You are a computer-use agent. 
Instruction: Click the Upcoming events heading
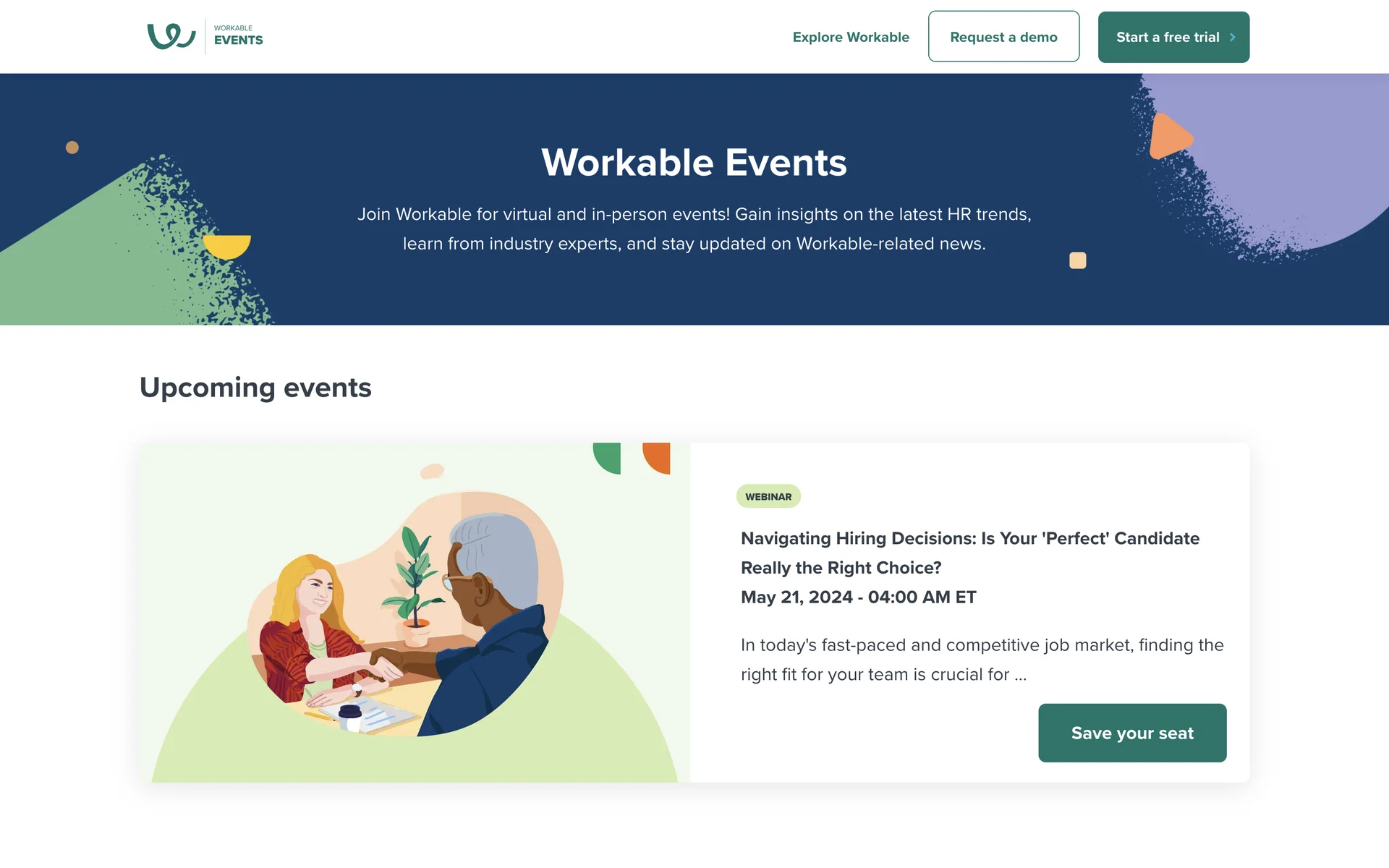coord(255,388)
